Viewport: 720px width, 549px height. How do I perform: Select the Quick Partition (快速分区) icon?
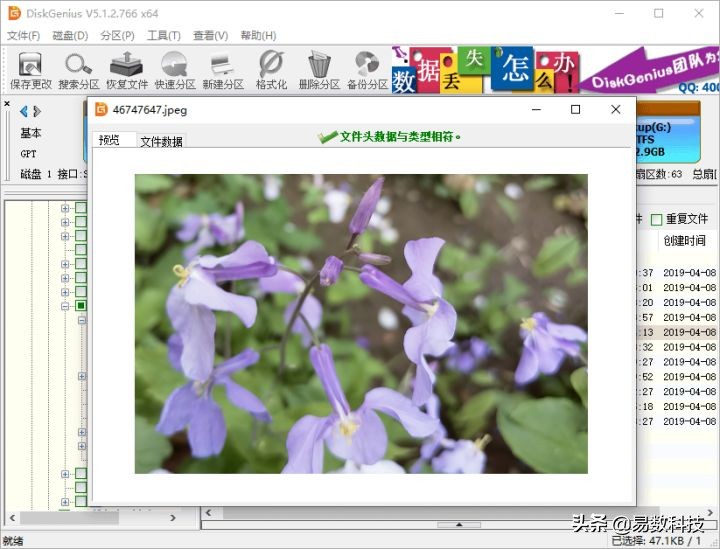tap(175, 70)
